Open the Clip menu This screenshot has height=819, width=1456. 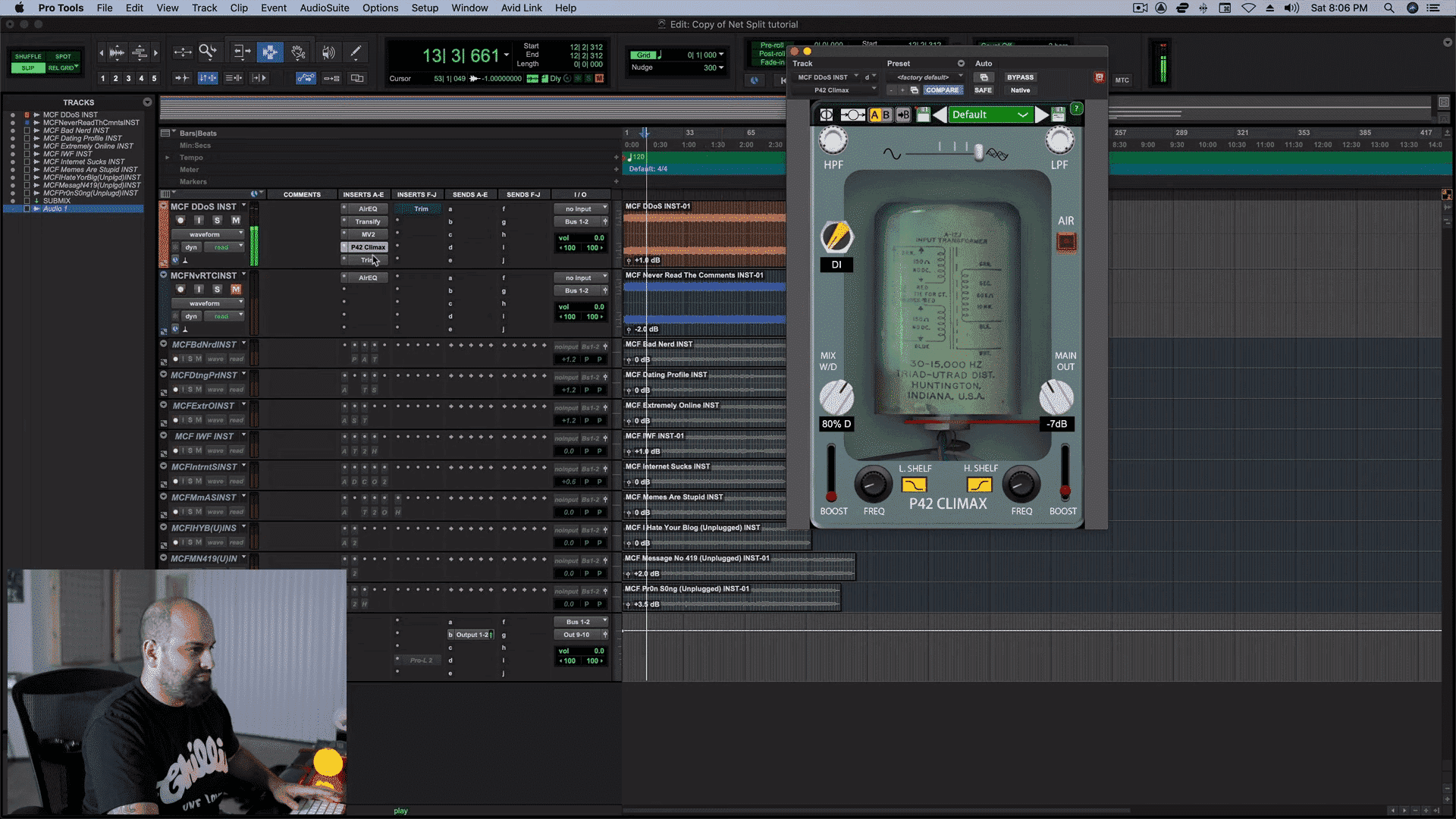point(239,8)
